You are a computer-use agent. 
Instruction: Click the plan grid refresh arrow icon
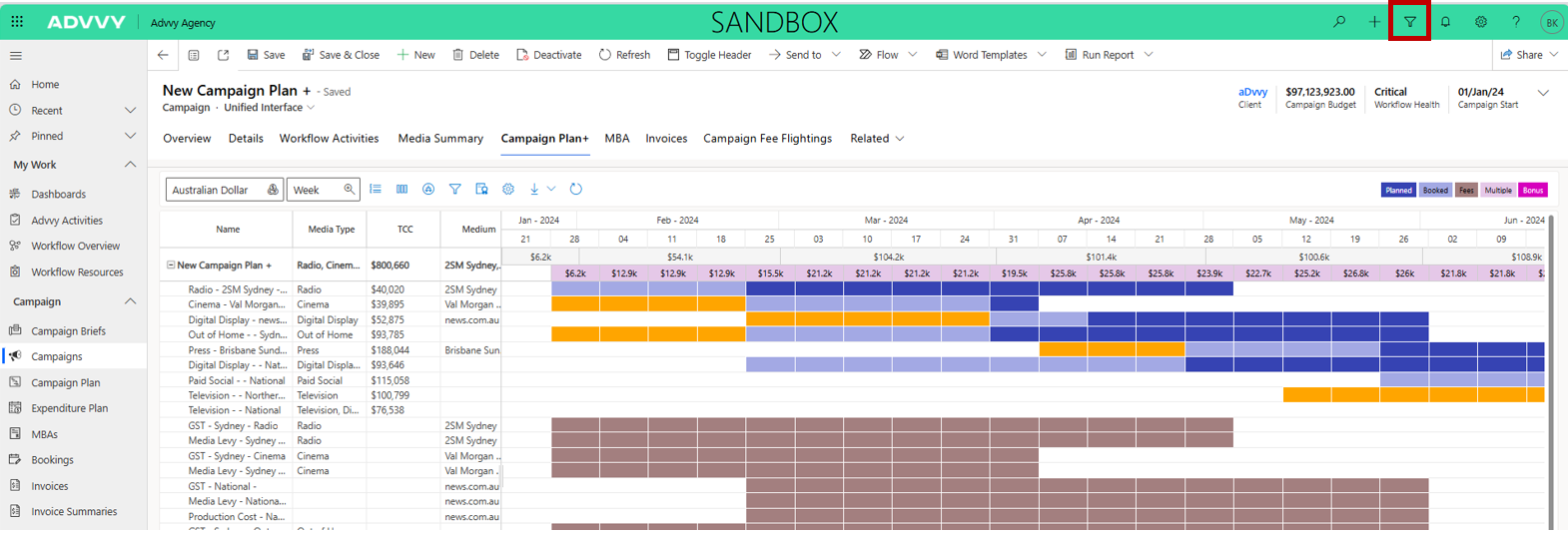pyautogui.click(x=576, y=189)
